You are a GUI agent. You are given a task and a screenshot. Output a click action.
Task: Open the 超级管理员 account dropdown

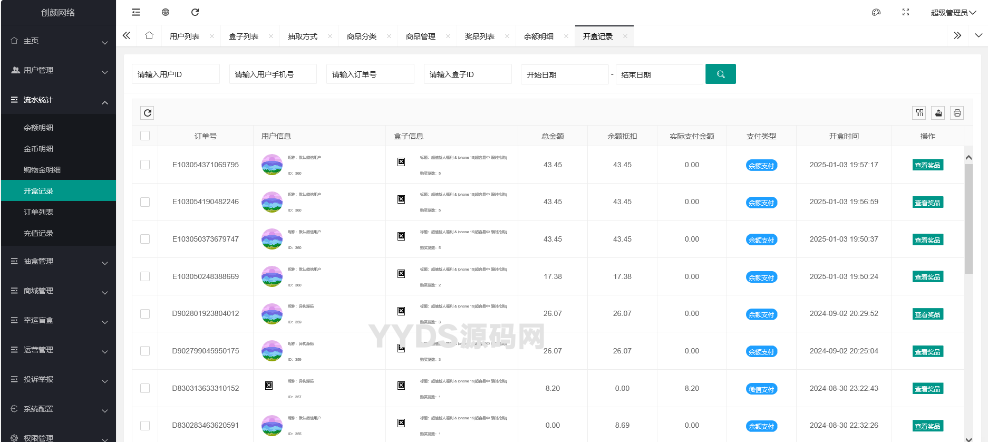953,12
